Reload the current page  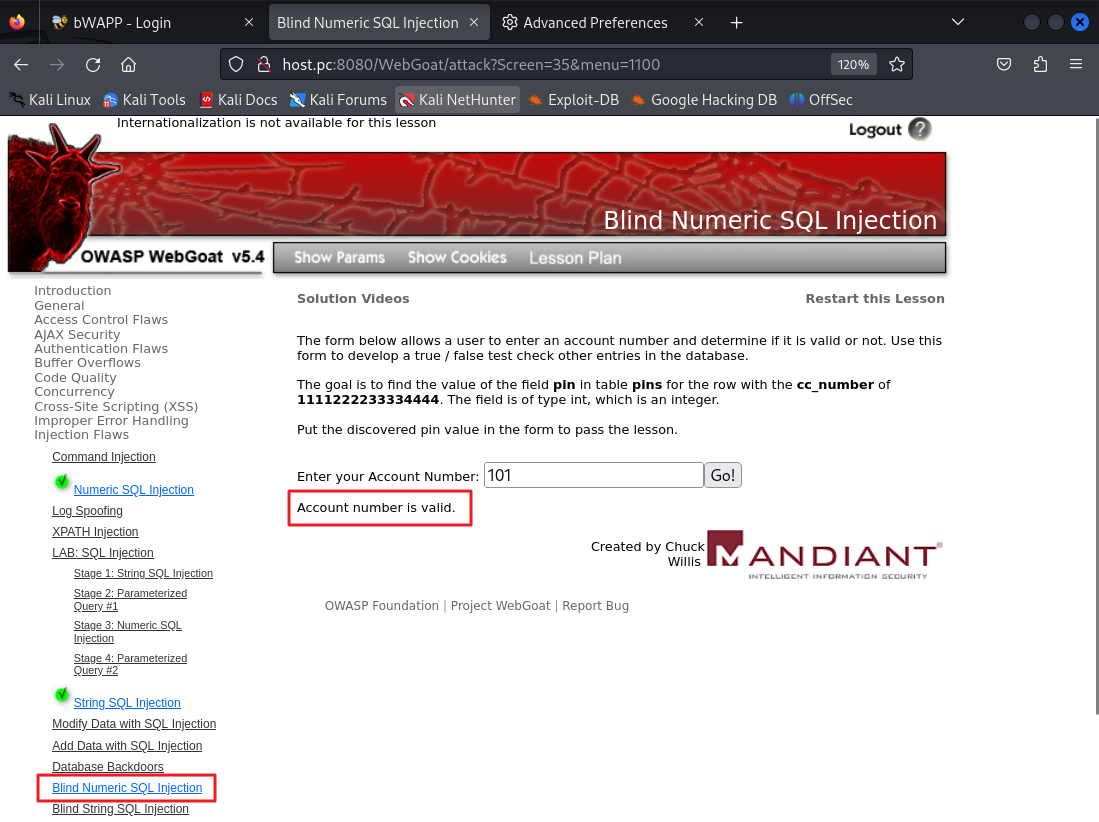(x=93, y=64)
